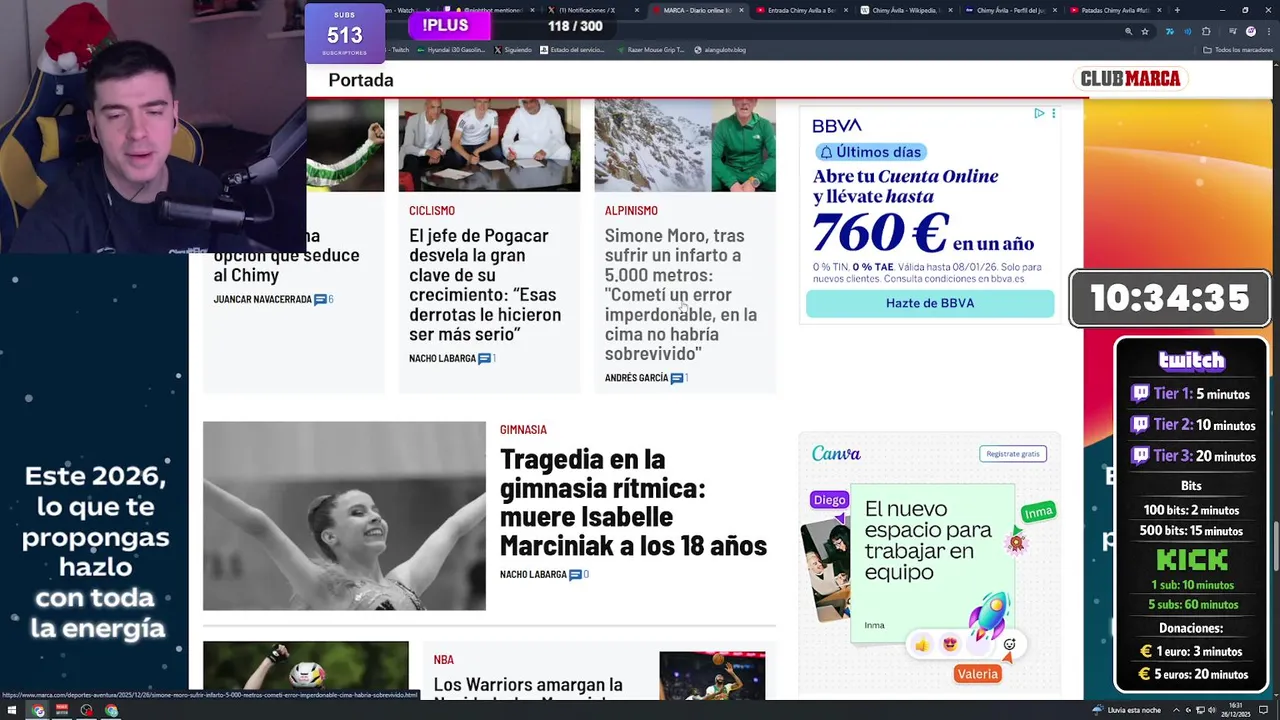This screenshot has width=1280, height=720.
Task: Open the Pogacar boss headline article
Action: tap(485, 285)
